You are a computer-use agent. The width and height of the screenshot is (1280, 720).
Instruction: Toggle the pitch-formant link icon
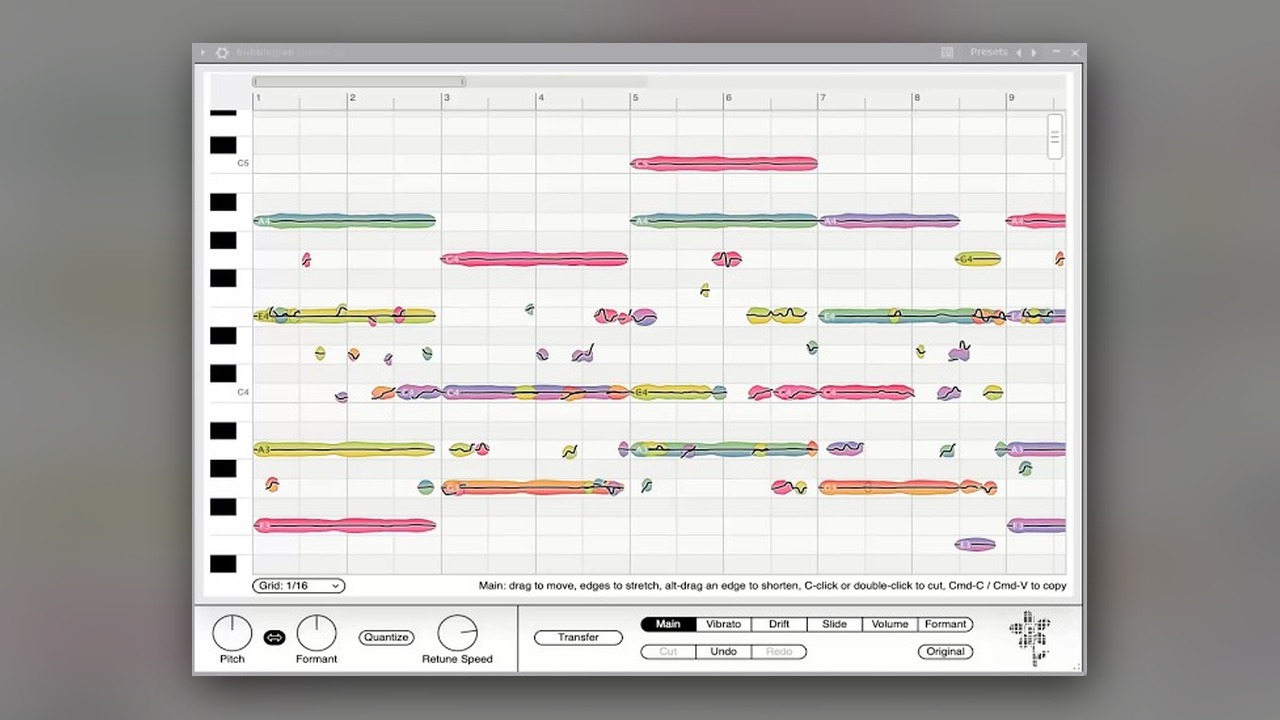tap(274, 637)
